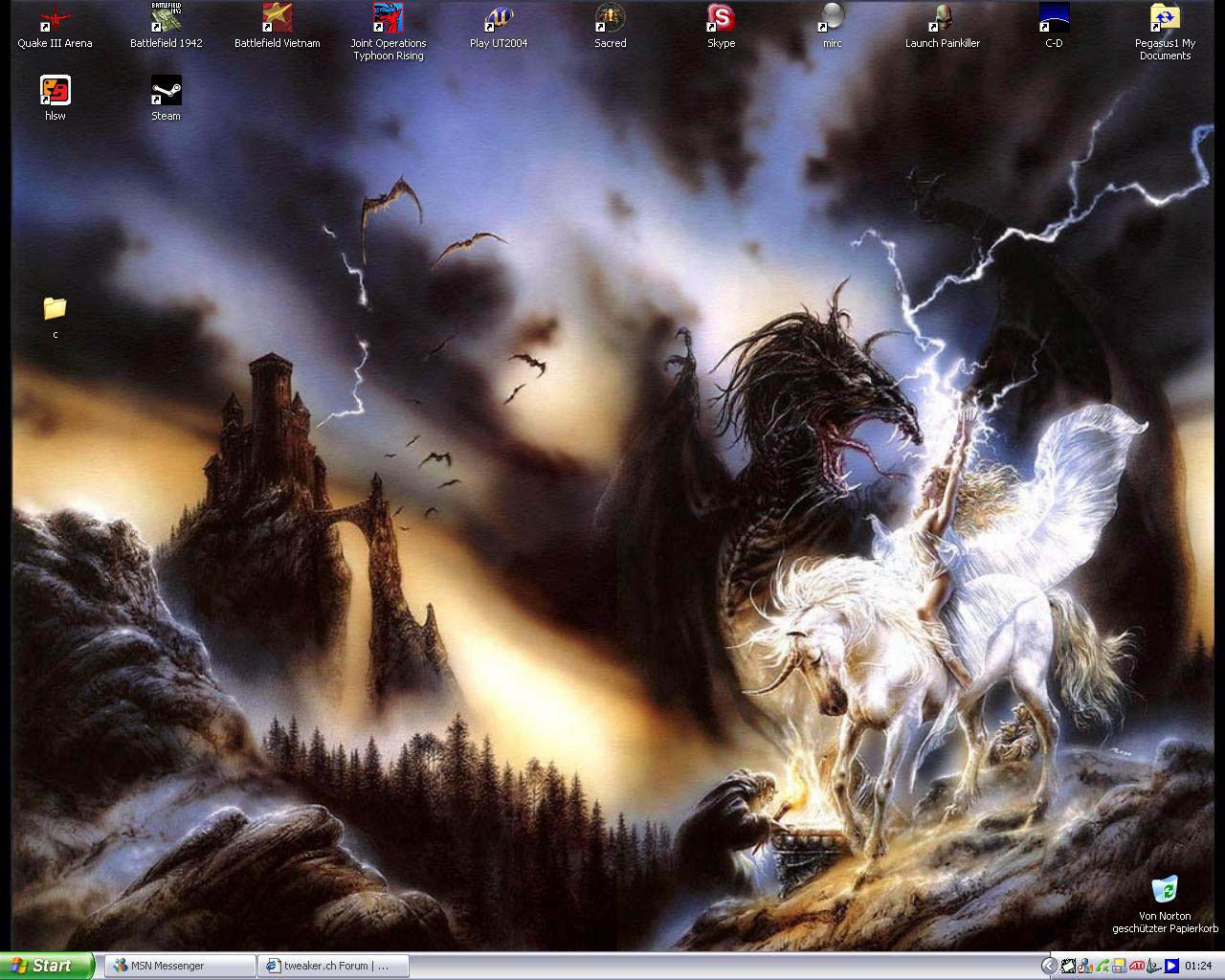Select the Battlefield Vietnam desktop icon
1225x980 pixels.
[x=277, y=19]
